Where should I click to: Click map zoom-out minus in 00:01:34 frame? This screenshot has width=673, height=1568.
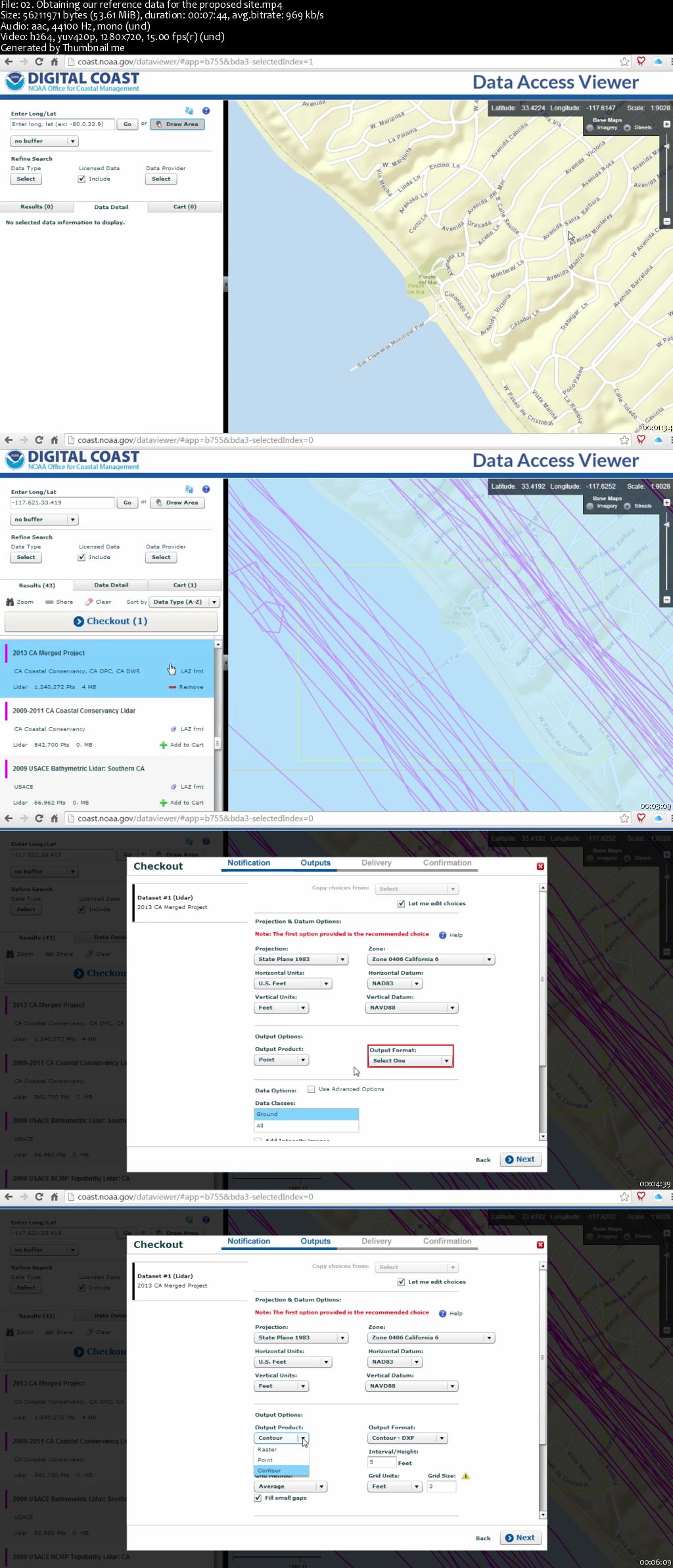coord(666,221)
